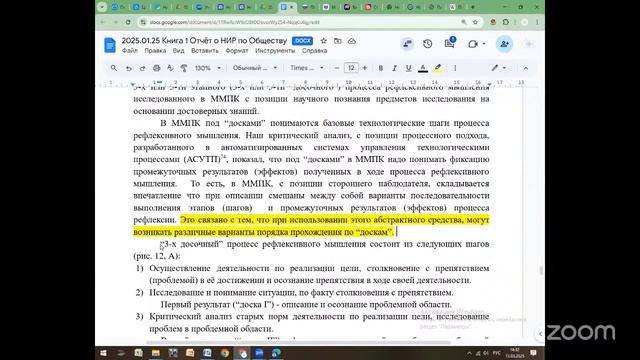Viewport: 640px width, 360px height.
Task: Open the Вставить menu
Action: (205, 51)
